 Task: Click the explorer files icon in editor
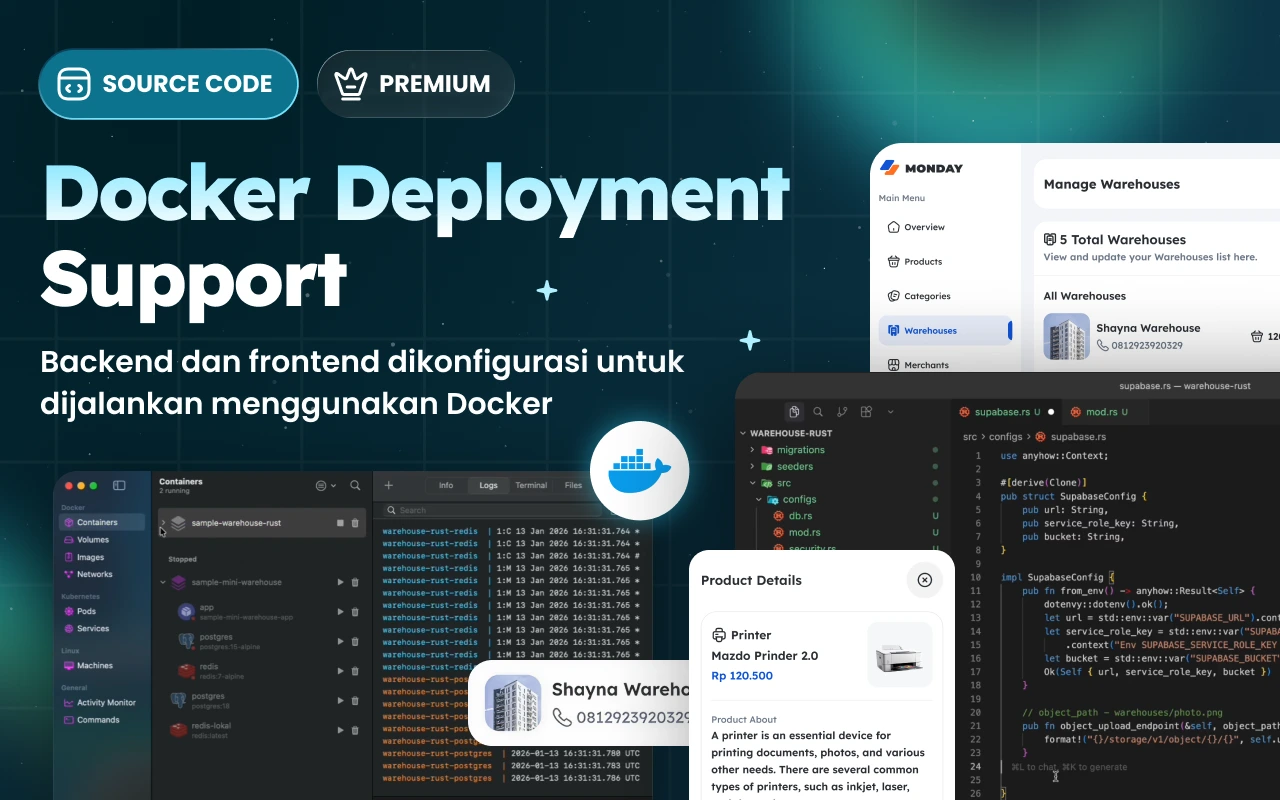794,412
